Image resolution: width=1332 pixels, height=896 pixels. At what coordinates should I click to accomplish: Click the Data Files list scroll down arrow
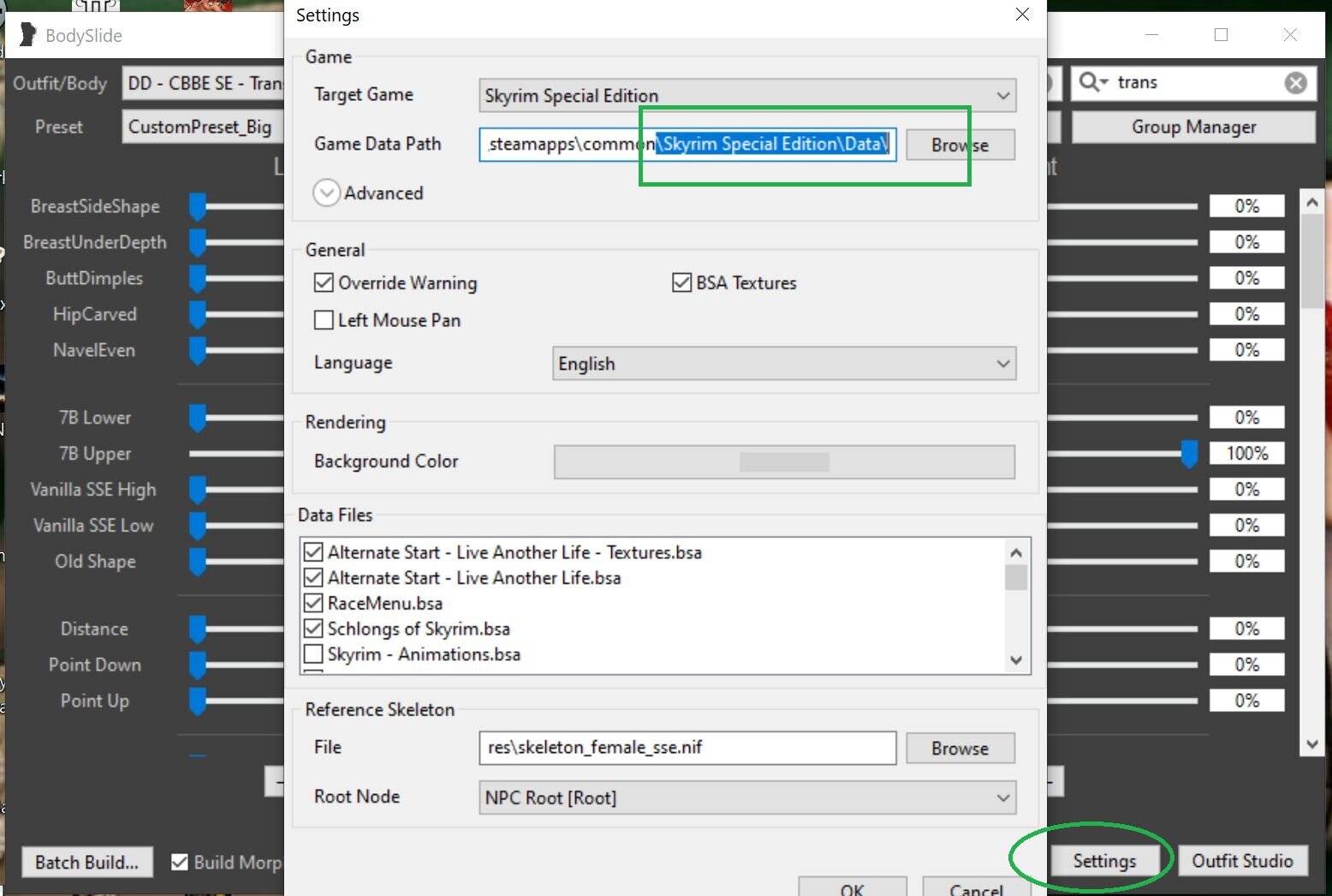tap(1016, 660)
